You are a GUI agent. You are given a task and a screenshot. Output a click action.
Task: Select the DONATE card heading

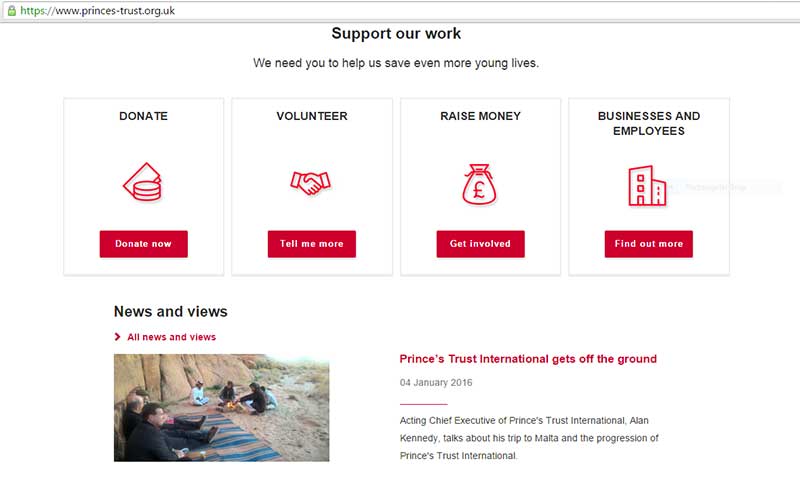tap(143, 116)
